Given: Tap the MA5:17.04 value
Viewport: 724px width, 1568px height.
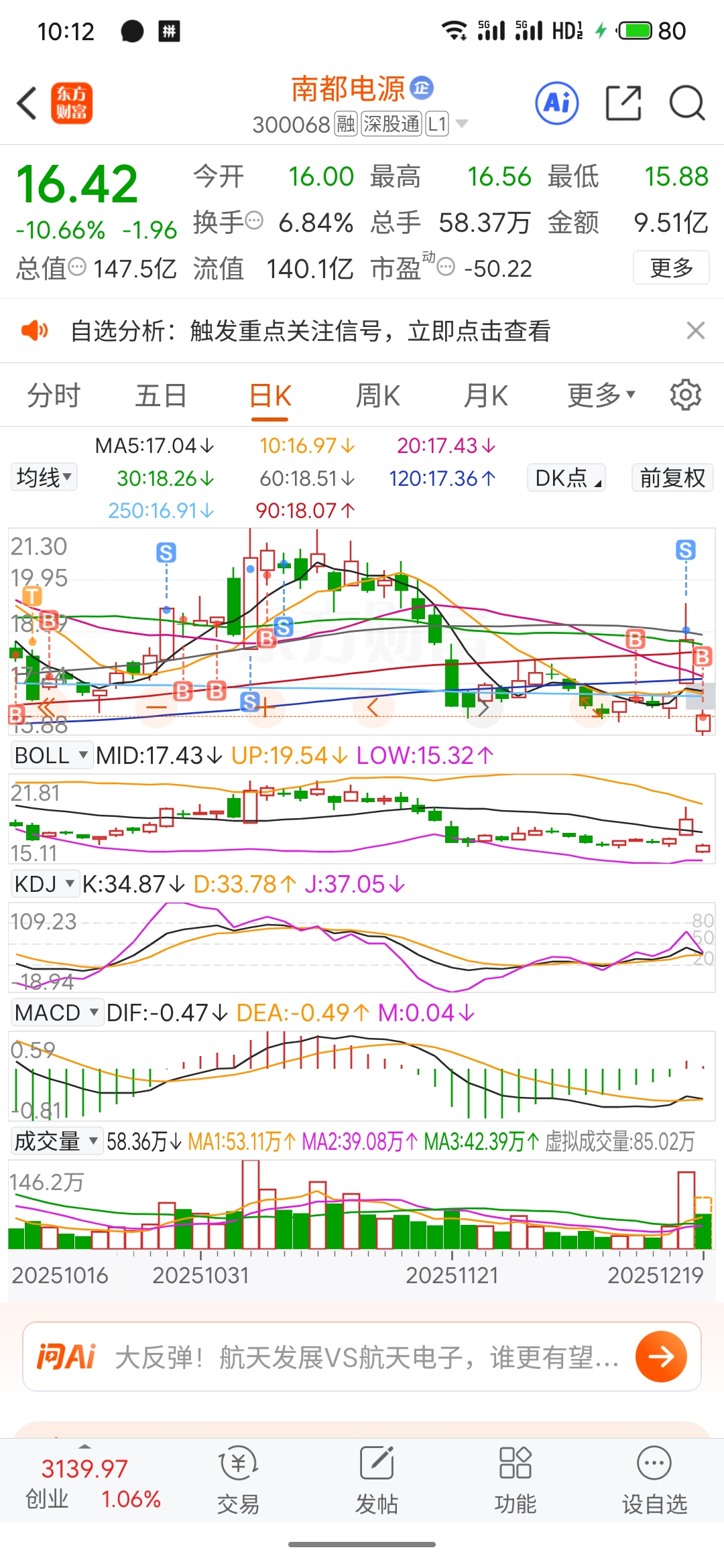Looking at the screenshot, I should pos(155,446).
